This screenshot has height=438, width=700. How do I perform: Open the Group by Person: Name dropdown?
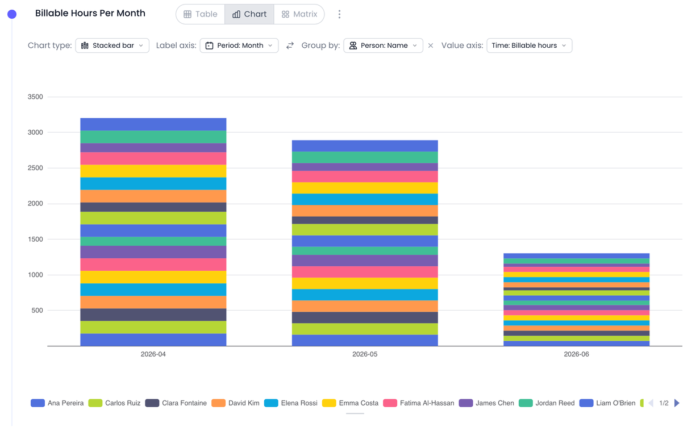coord(383,46)
